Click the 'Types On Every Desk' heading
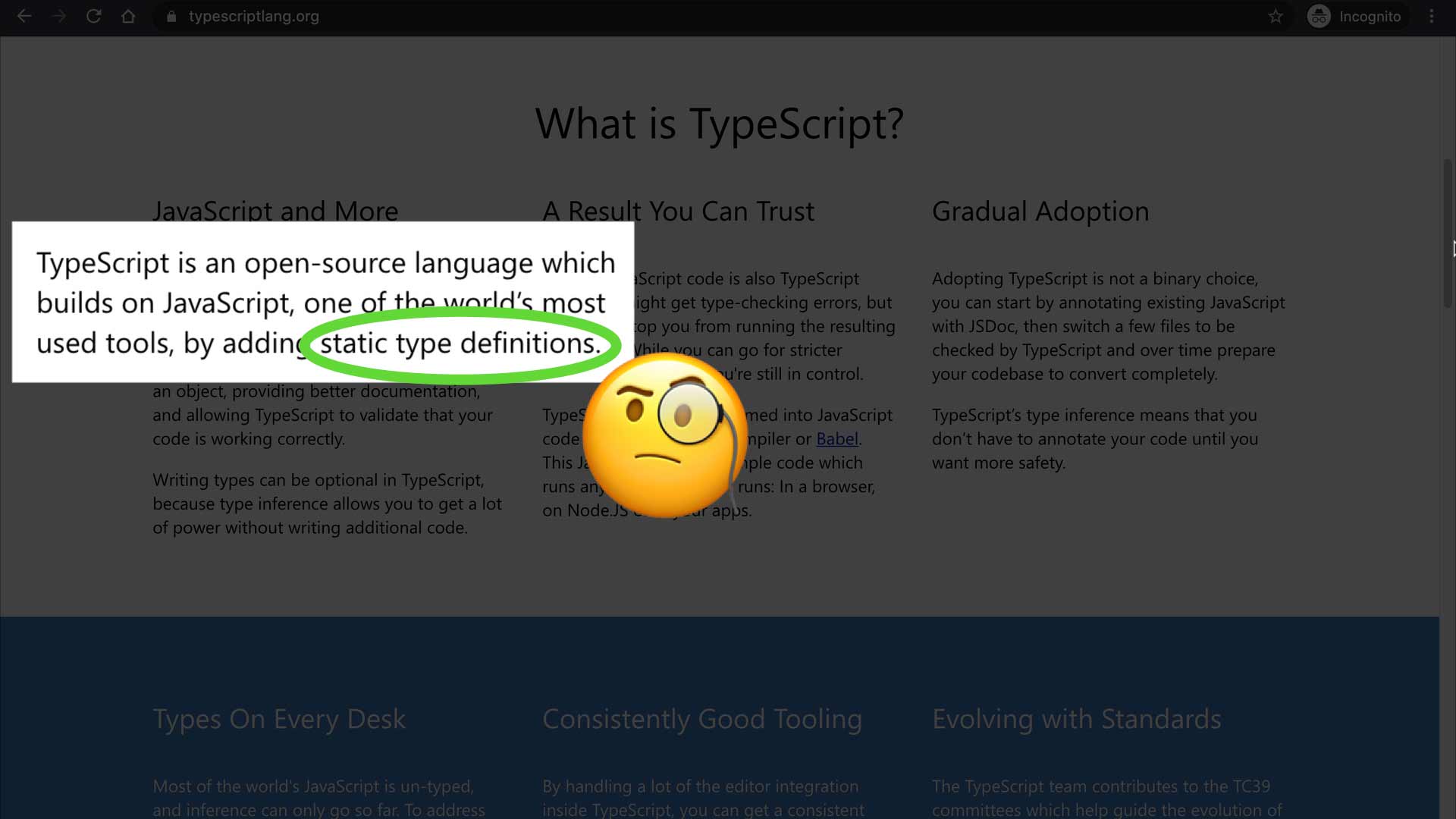The image size is (1456, 819). click(279, 719)
